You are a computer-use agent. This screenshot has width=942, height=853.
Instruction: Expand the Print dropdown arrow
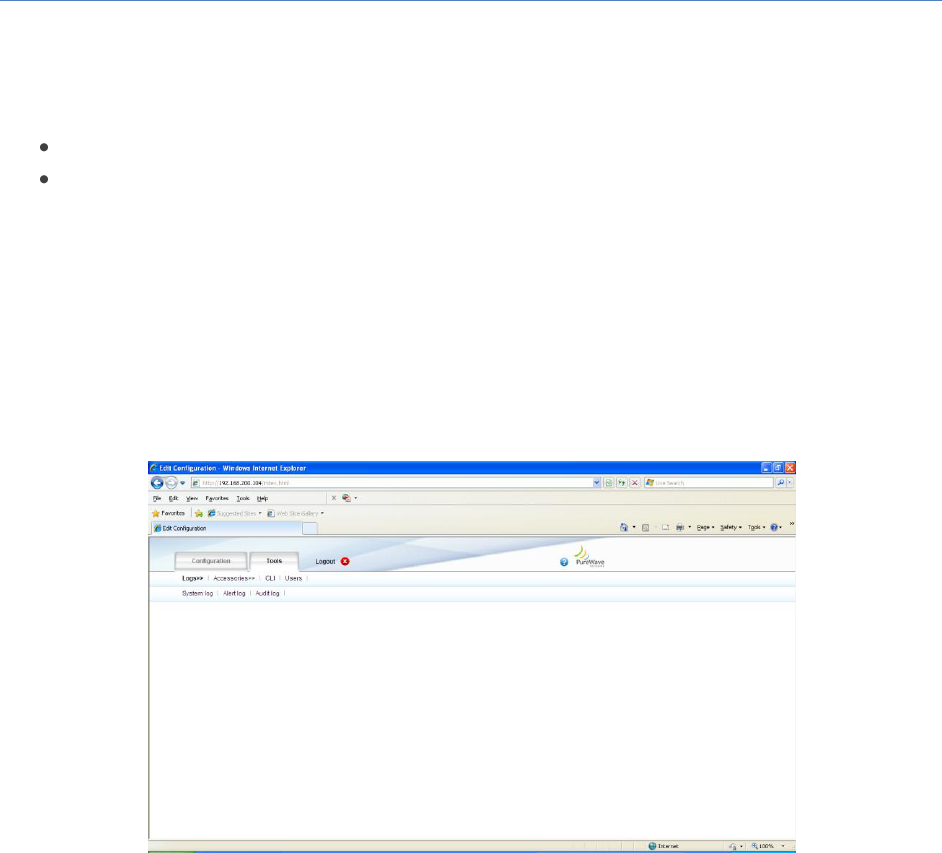pyautogui.click(x=690, y=527)
